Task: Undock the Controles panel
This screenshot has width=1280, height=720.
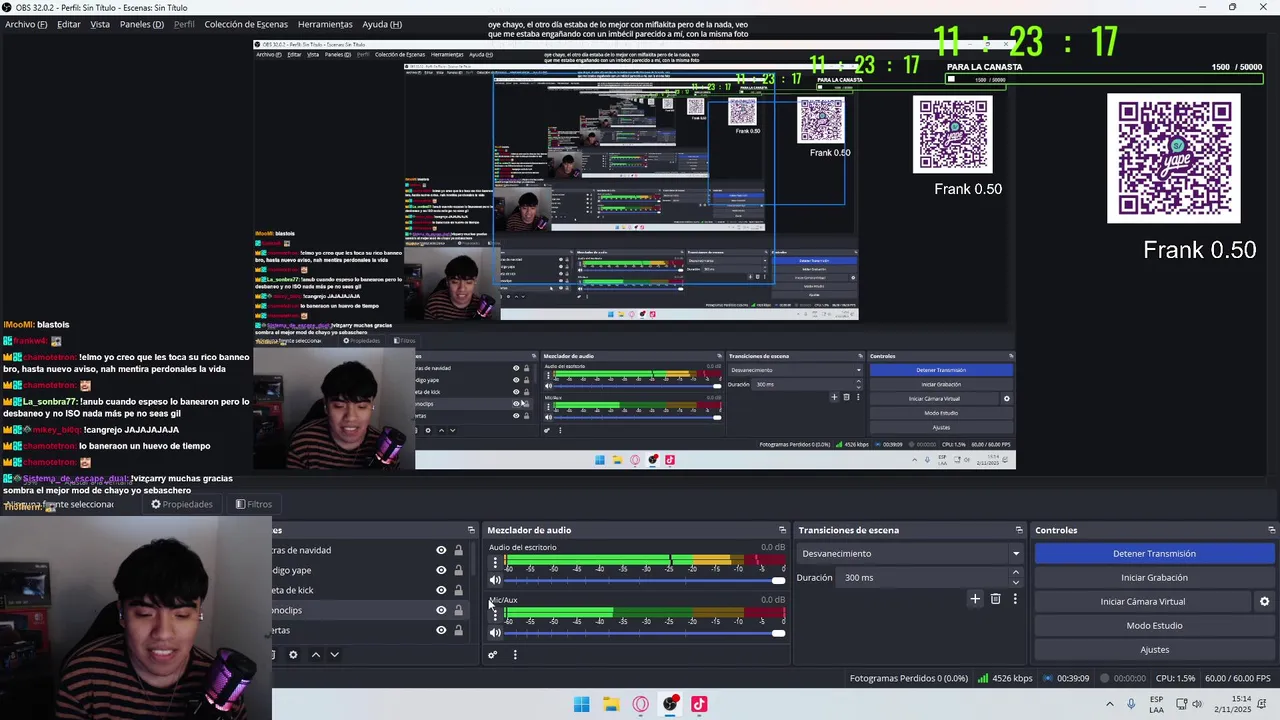Action: [1271, 530]
